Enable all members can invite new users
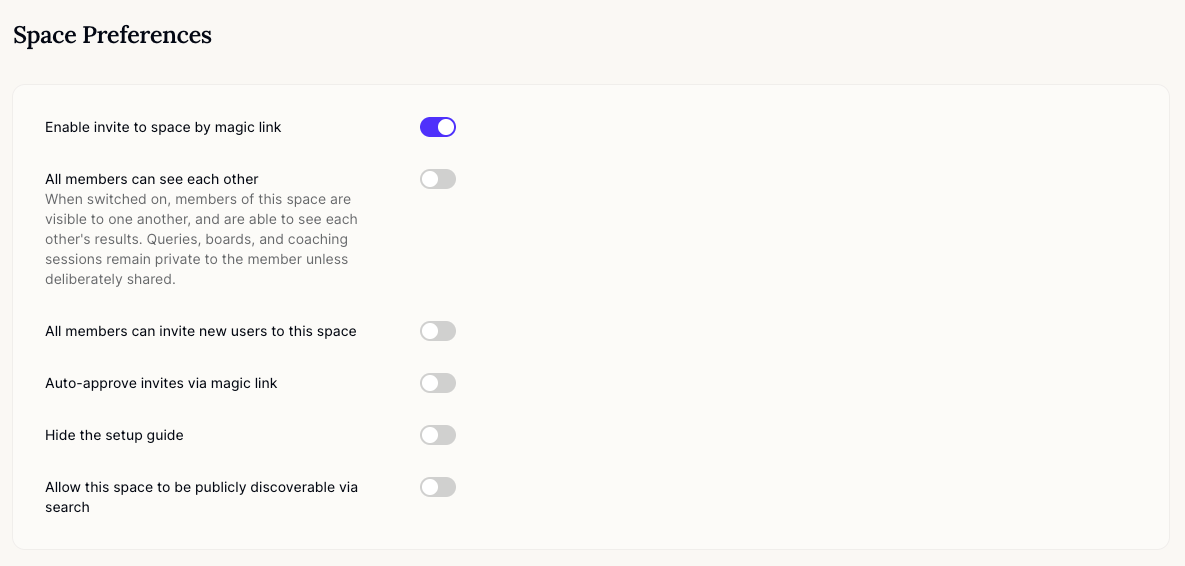Screen dimensions: 1185x566 [x=438, y=331]
